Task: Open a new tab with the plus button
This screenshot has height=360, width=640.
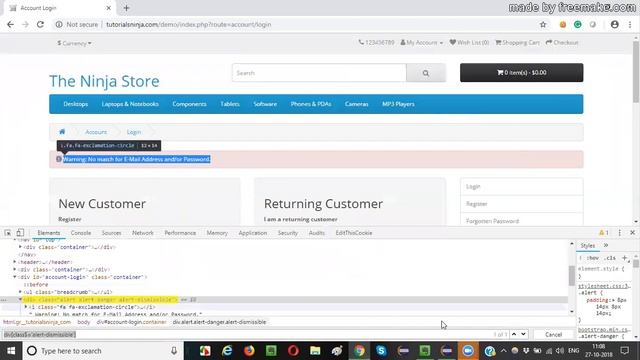Action: pyautogui.click(x=127, y=8)
